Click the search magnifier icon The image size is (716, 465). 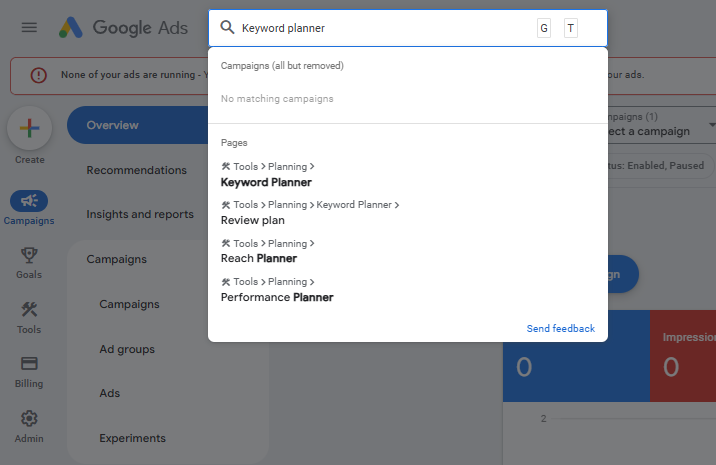click(227, 28)
